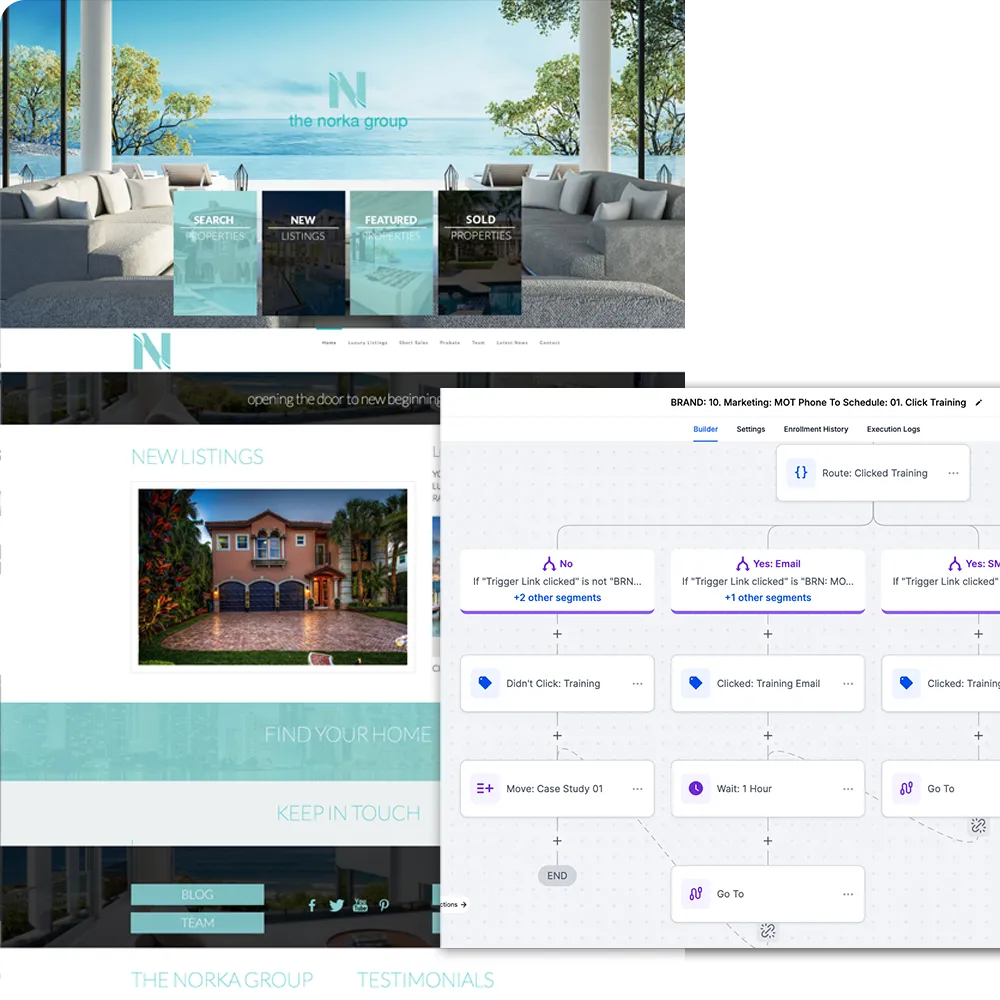1000x1000 pixels.
Task: Click the N logo in website header
Action: click(152, 351)
